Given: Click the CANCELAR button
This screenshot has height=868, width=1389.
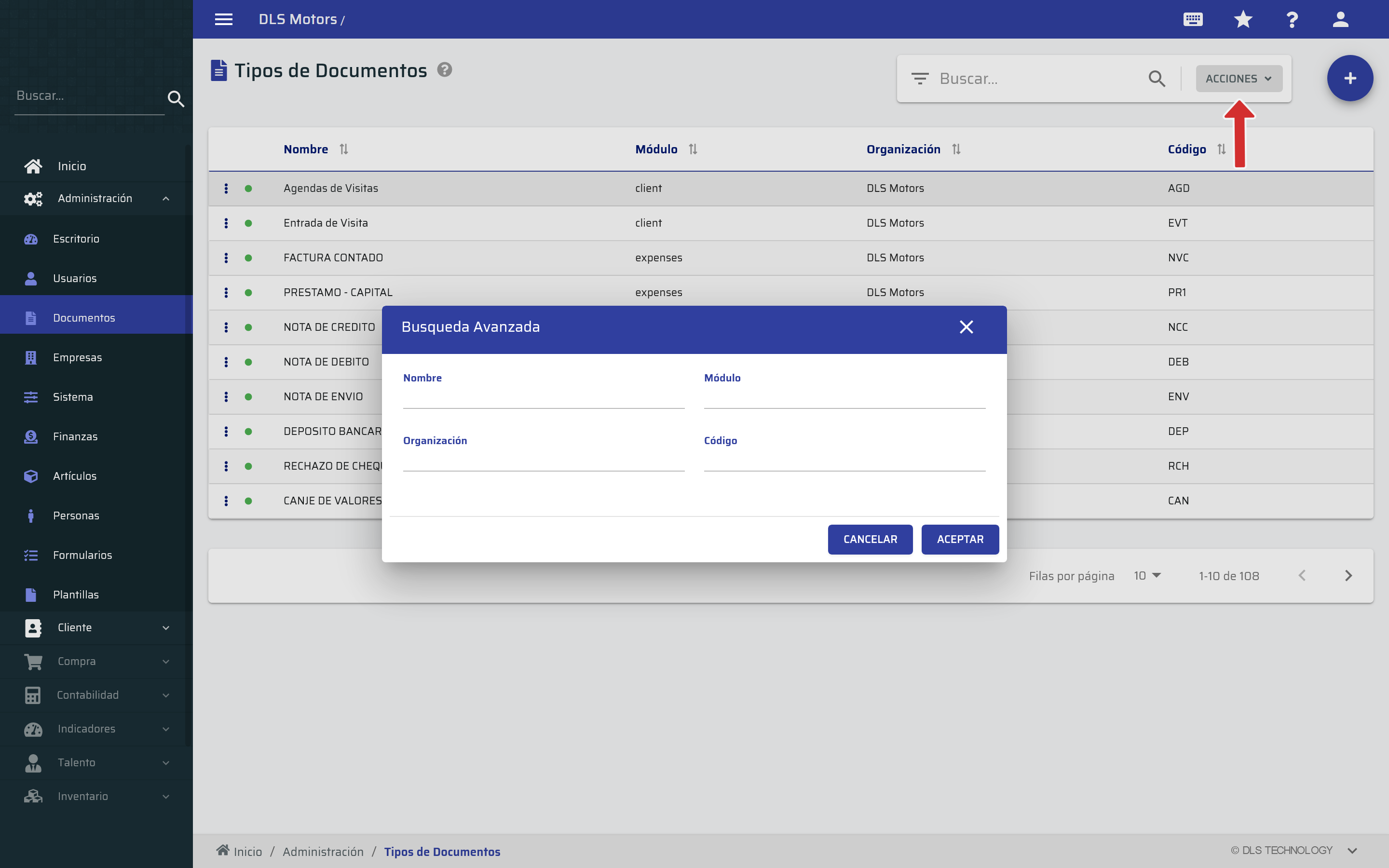Looking at the screenshot, I should (870, 539).
